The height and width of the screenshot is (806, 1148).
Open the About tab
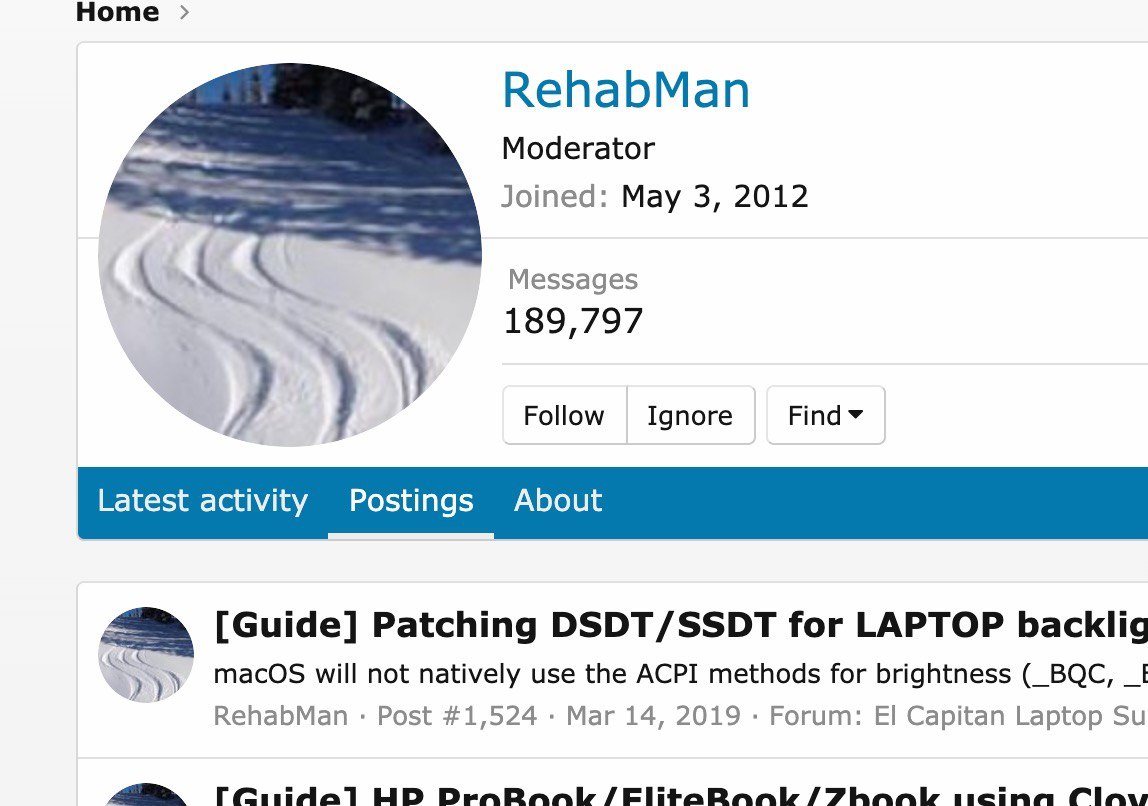[558, 501]
